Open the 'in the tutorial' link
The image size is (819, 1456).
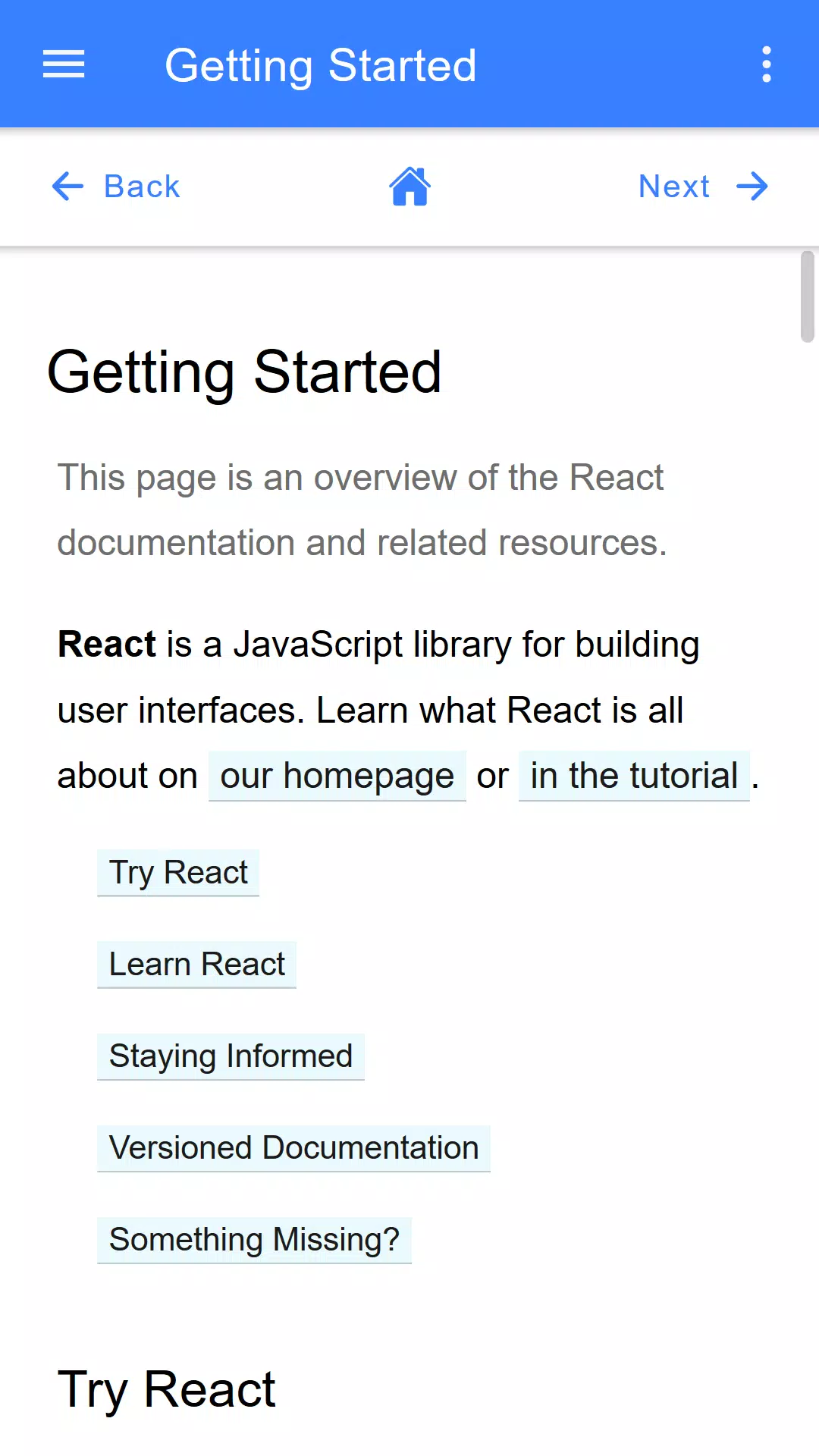coord(634,776)
